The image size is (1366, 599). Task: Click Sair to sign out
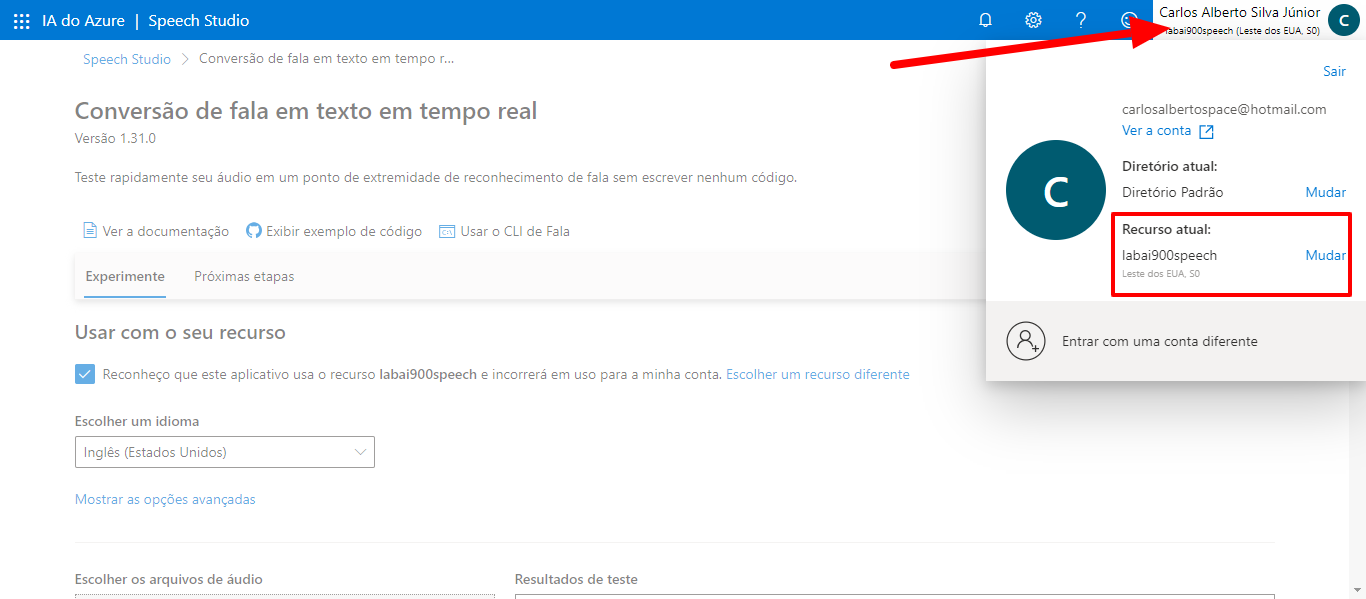point(1334,71)
